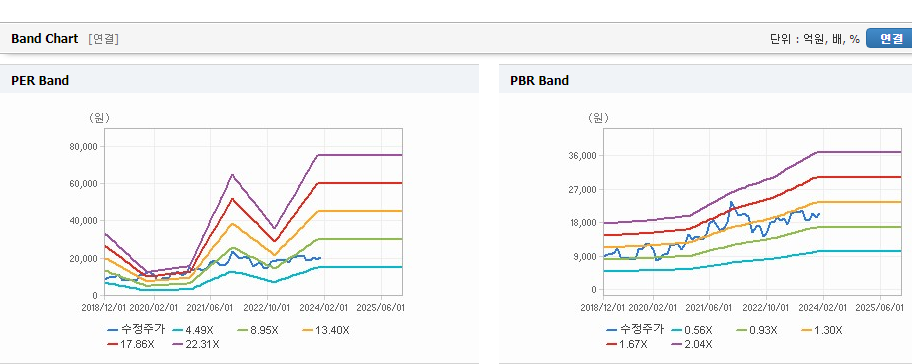The image size is (912, 364).
Task: Click the purple 22.31X band line in PER chart
Action: 361,155
